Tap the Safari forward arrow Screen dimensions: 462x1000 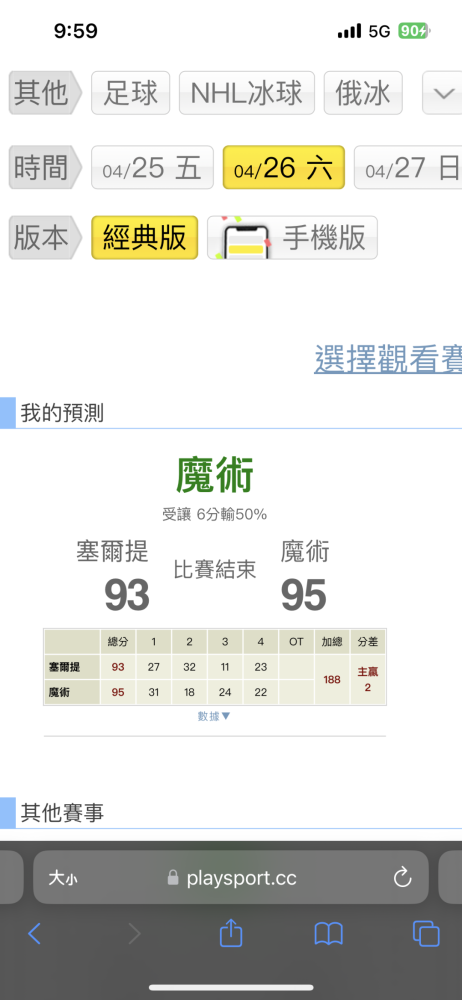(134, 934)
